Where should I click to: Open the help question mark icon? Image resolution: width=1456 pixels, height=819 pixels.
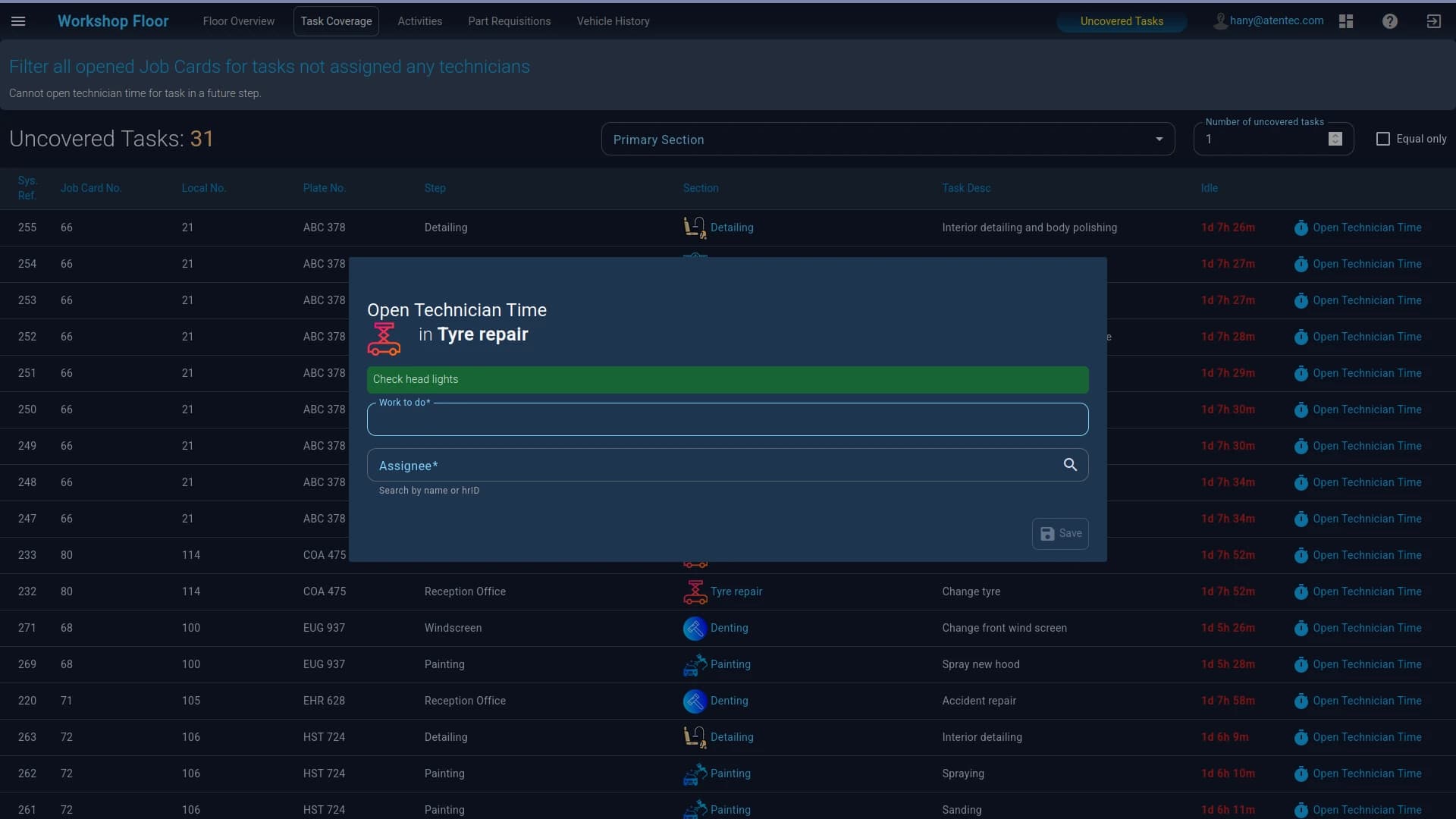pos(1390,21)
